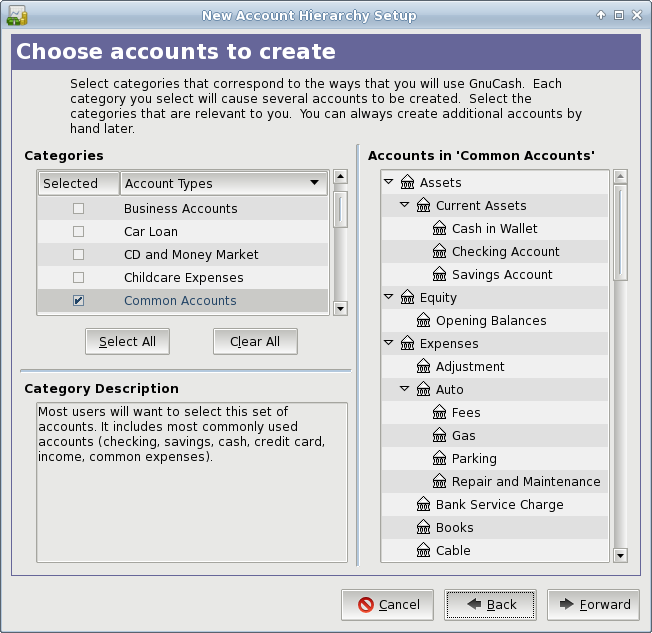652x633 pixels.
Task: Collapse the Current Assets node
Action: [x=405, y=205]
